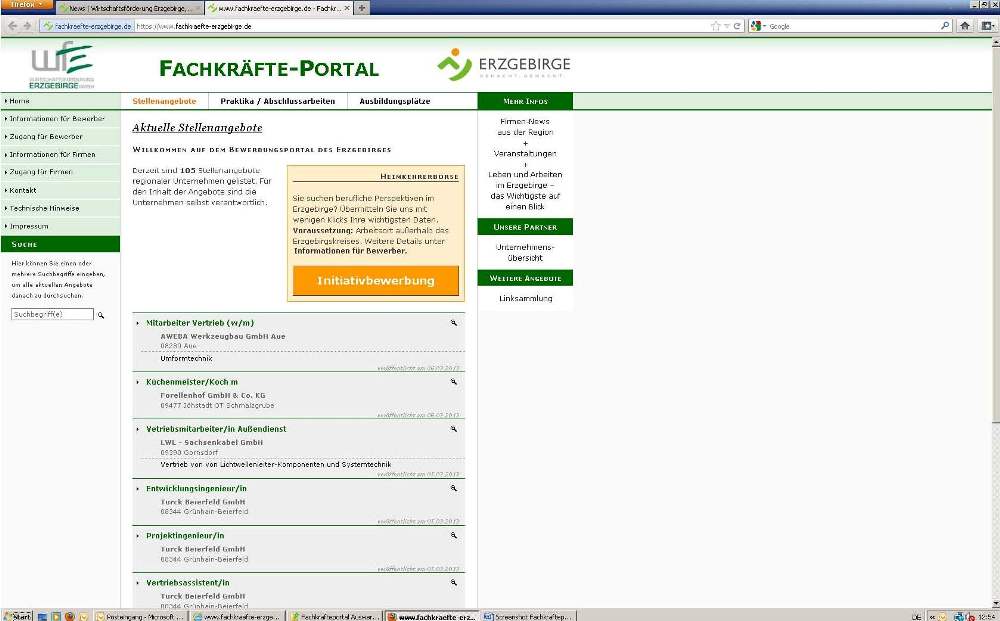Go back with the browser back arrow
Viewport: 1000px width, 621px height.
click(x=12, y=26)
